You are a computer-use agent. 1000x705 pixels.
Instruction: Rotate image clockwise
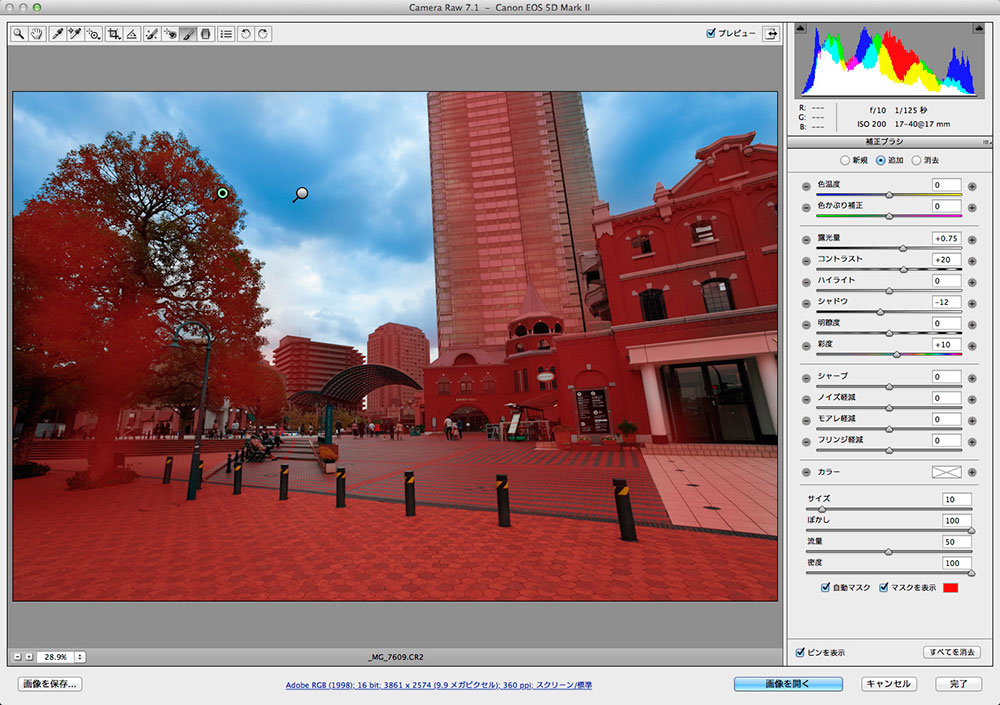[x=263, y=34]
